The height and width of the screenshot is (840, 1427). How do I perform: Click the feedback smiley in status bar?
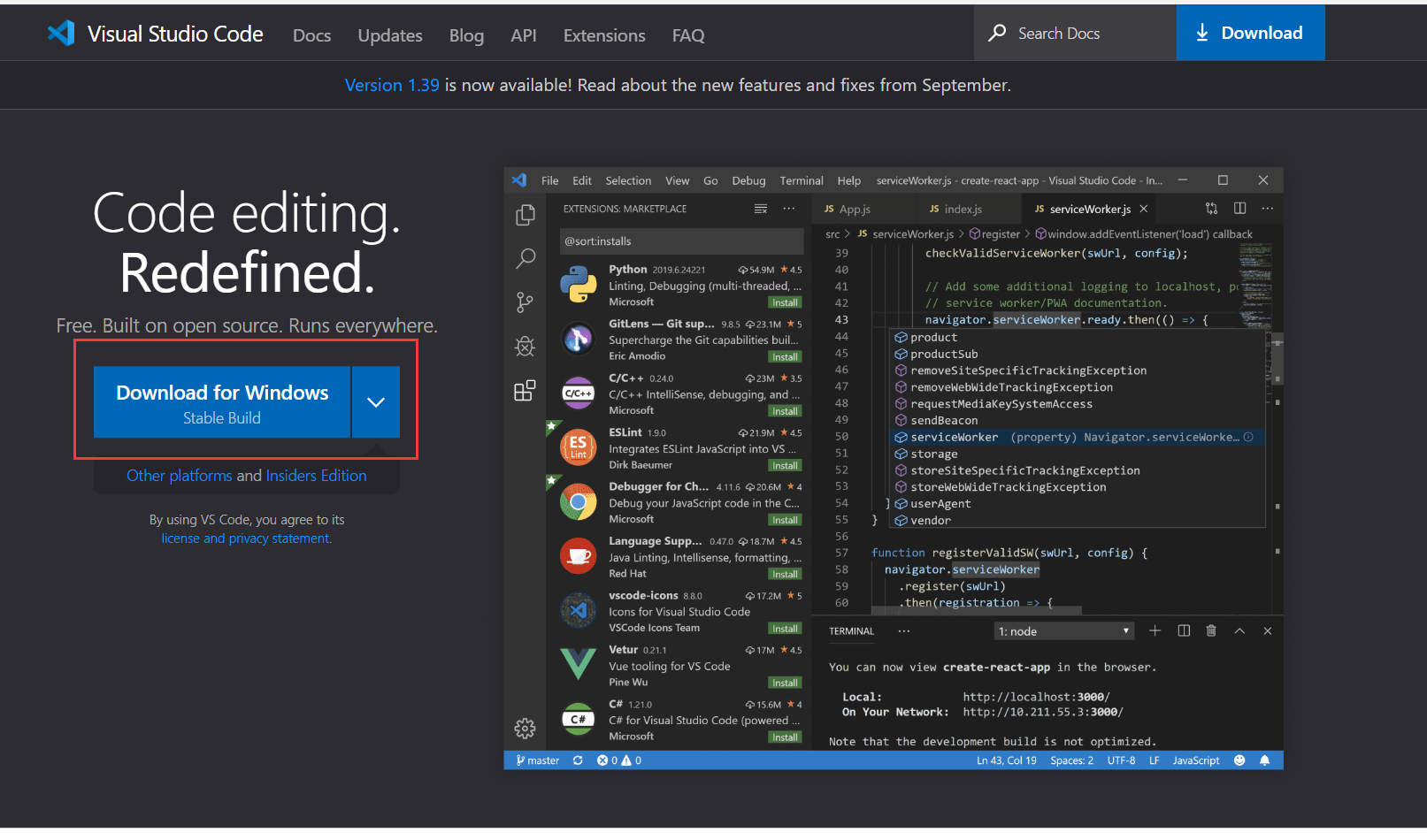coord(1239,760)
